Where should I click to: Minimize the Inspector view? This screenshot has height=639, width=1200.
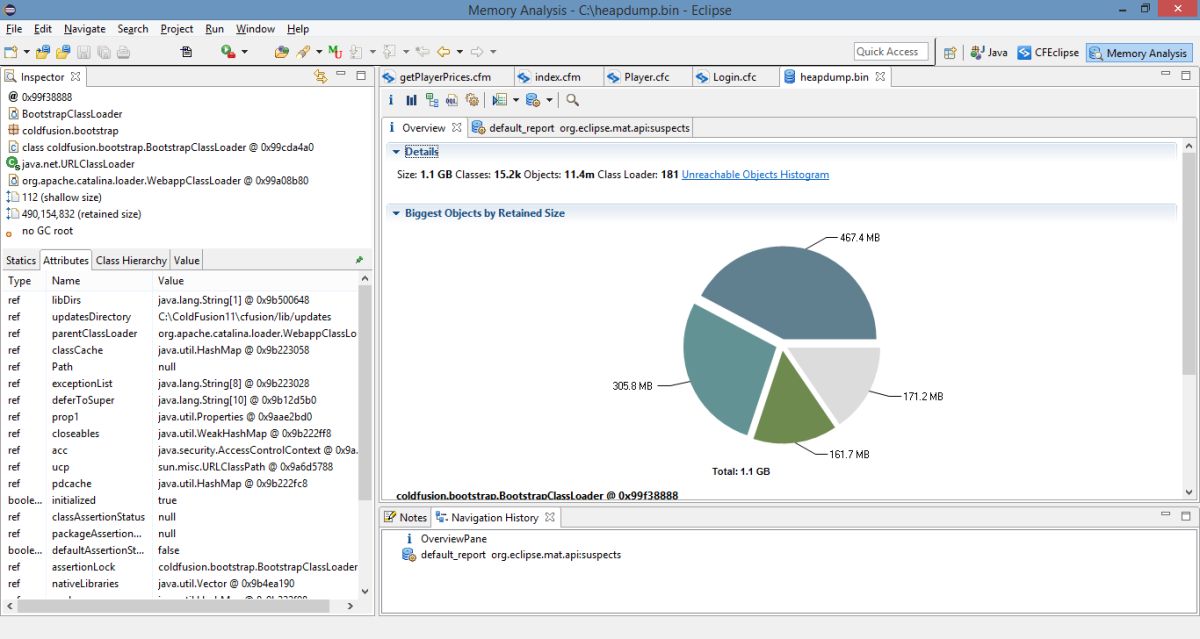click(341, 74)
